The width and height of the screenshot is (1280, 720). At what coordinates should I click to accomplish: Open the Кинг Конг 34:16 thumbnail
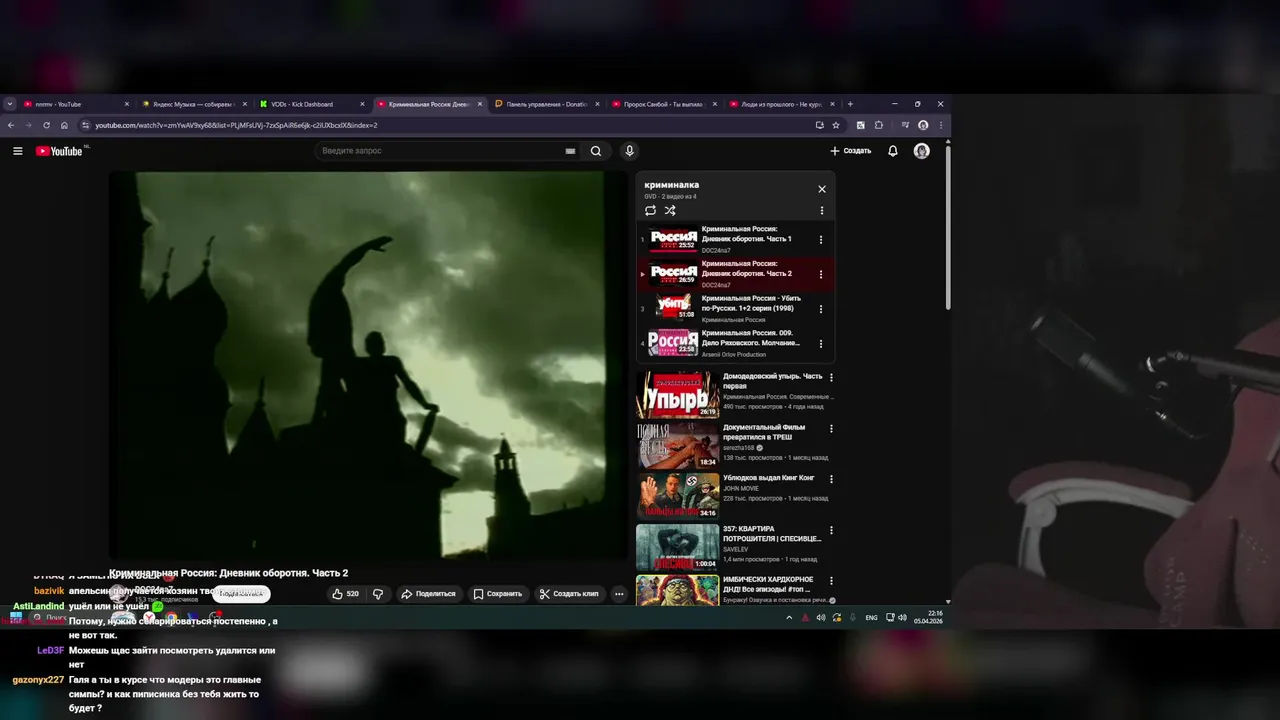(677, 497)
